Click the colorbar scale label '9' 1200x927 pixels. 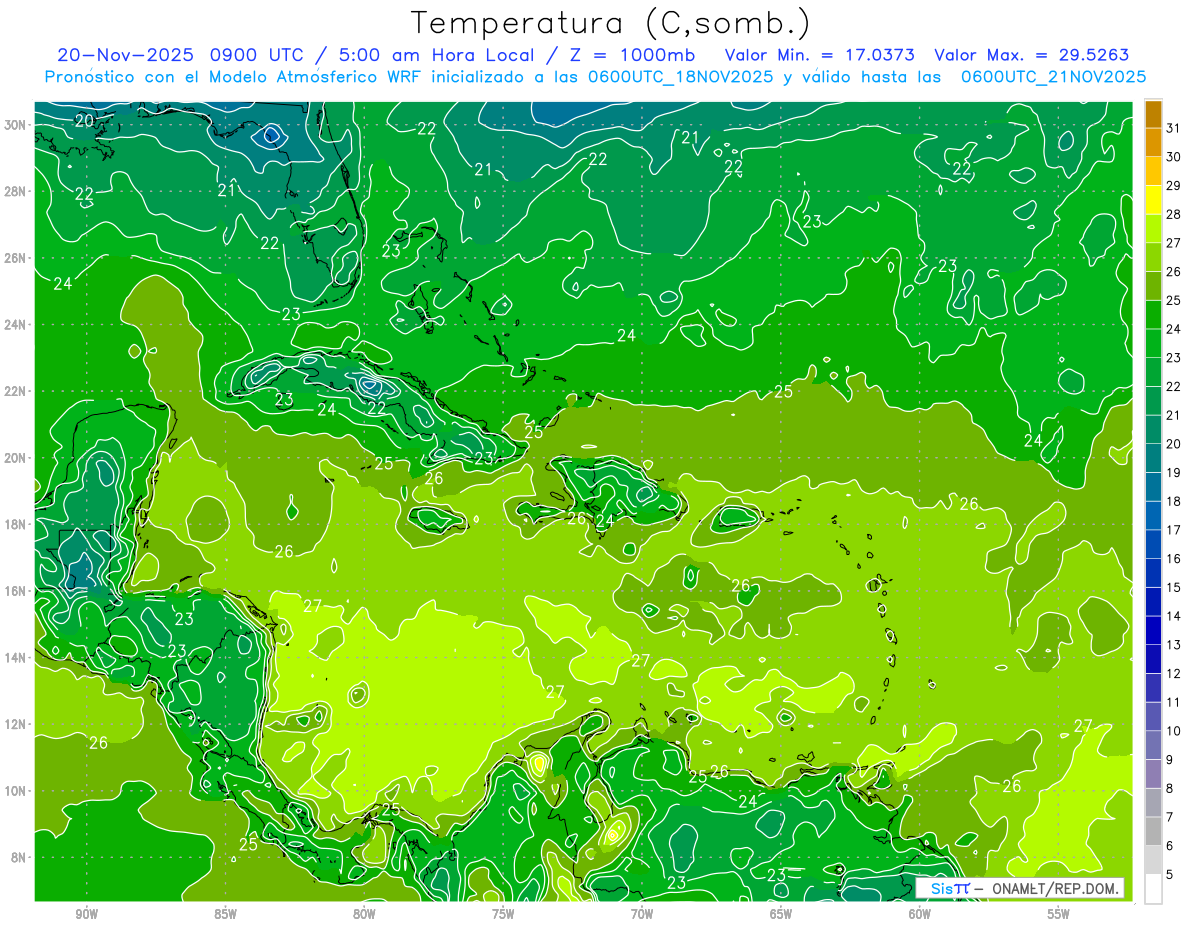[1170, 760]
